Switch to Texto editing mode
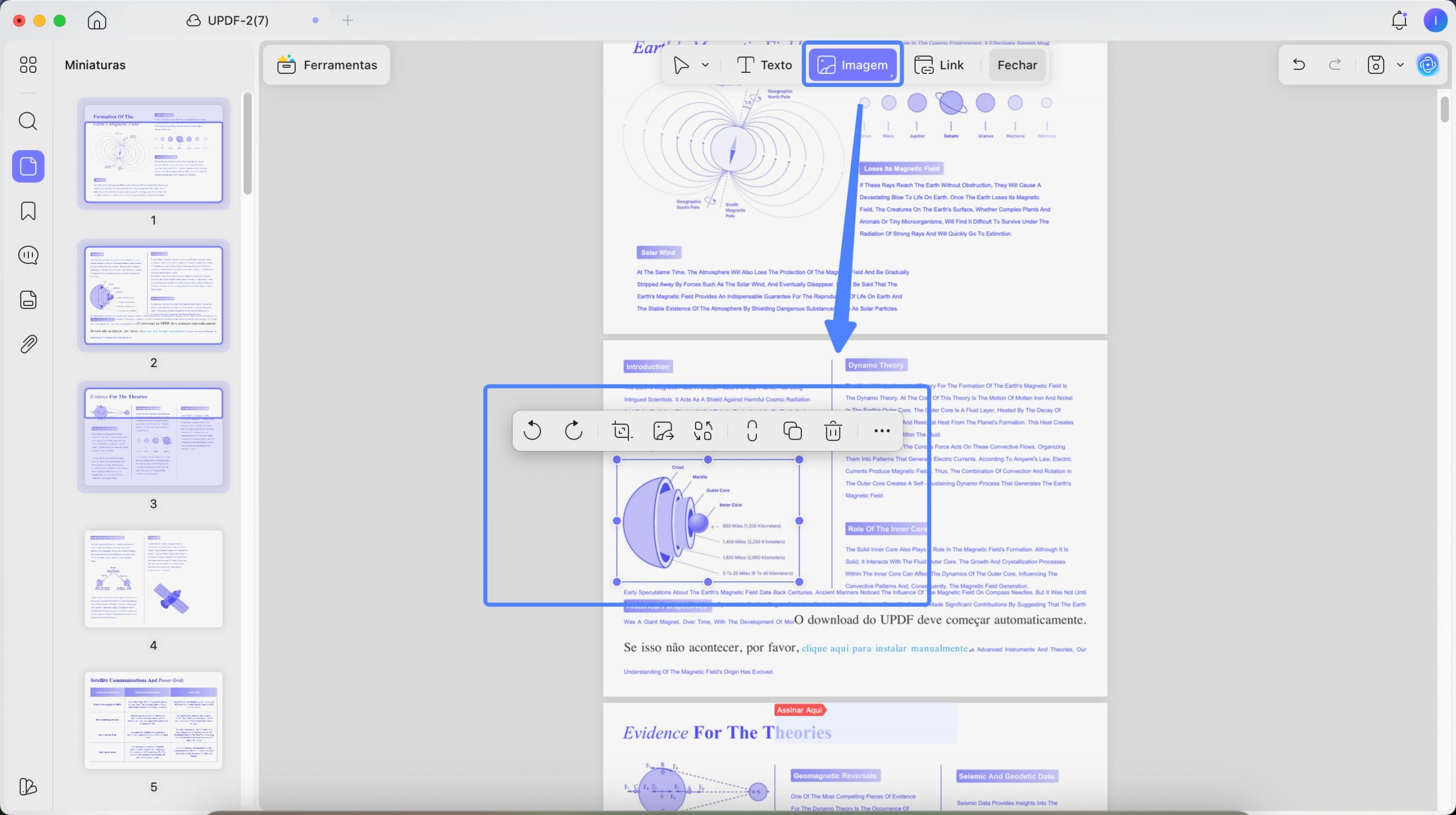 (764, 65)
